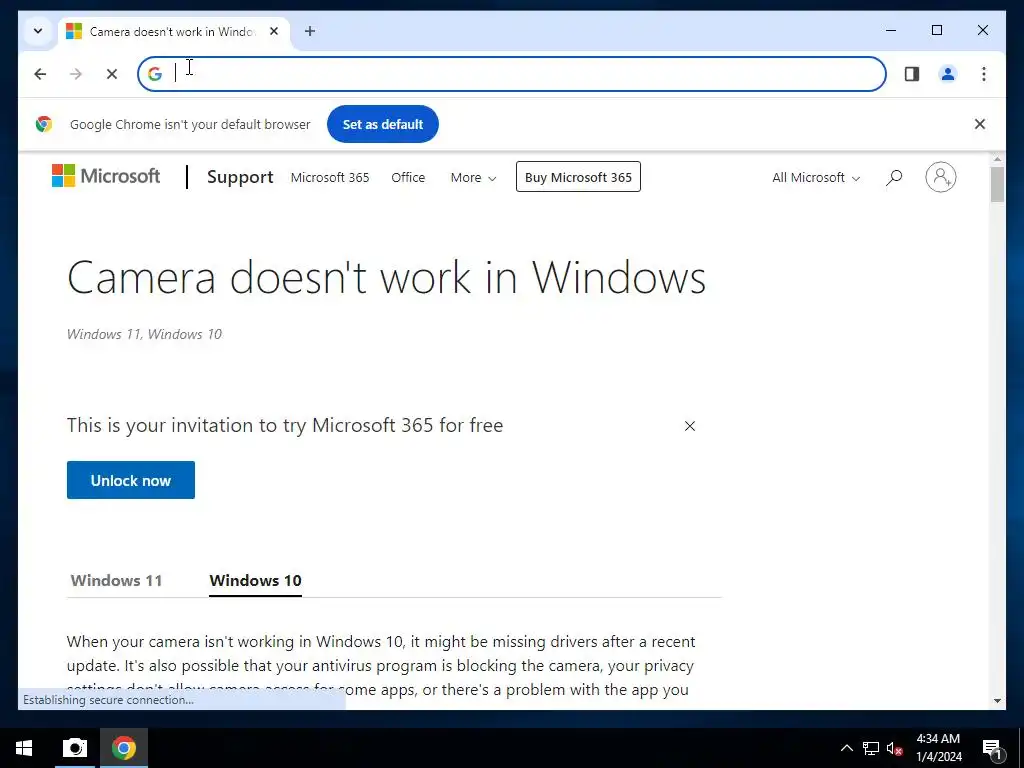Show hidden system tray icons

tap(846, 748)
